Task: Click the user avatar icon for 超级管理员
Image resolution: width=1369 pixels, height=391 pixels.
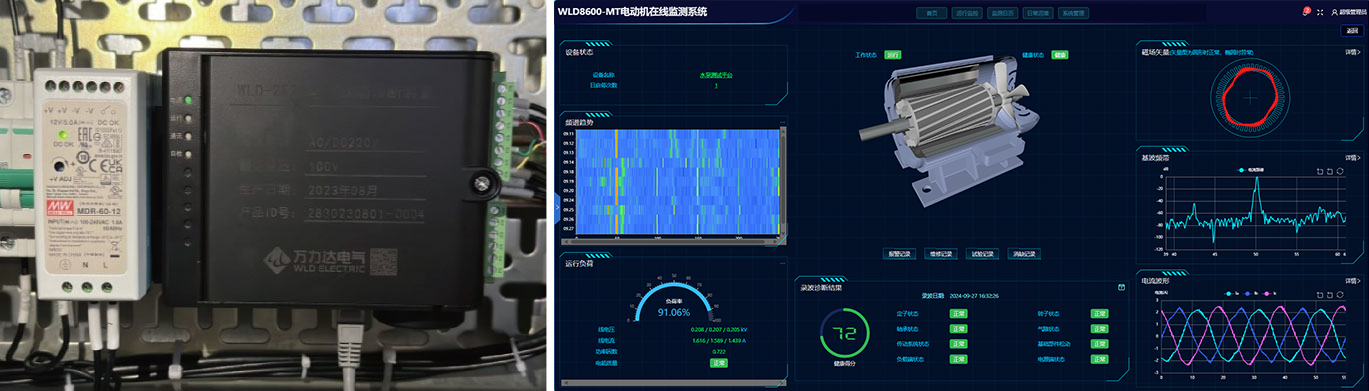Action: tap(1334, 12)
